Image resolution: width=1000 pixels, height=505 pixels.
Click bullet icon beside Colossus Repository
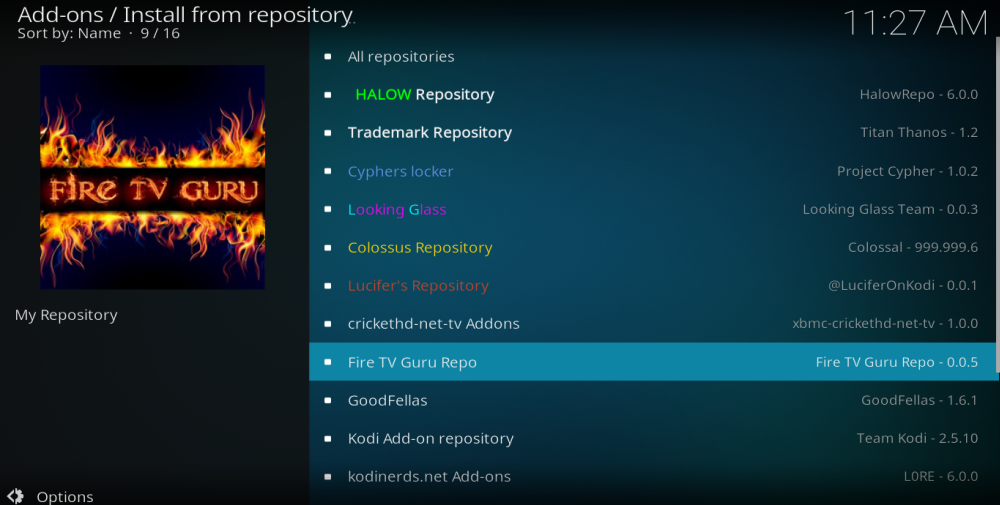[x=328, y=248]
